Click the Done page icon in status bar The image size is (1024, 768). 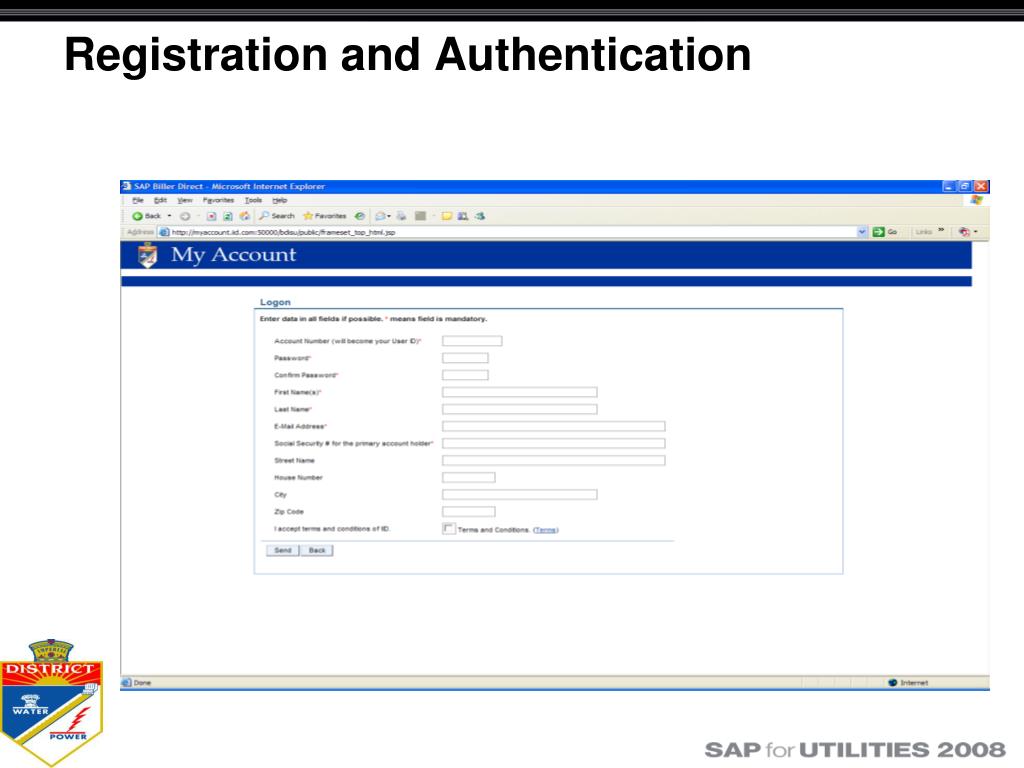point(126,682)
